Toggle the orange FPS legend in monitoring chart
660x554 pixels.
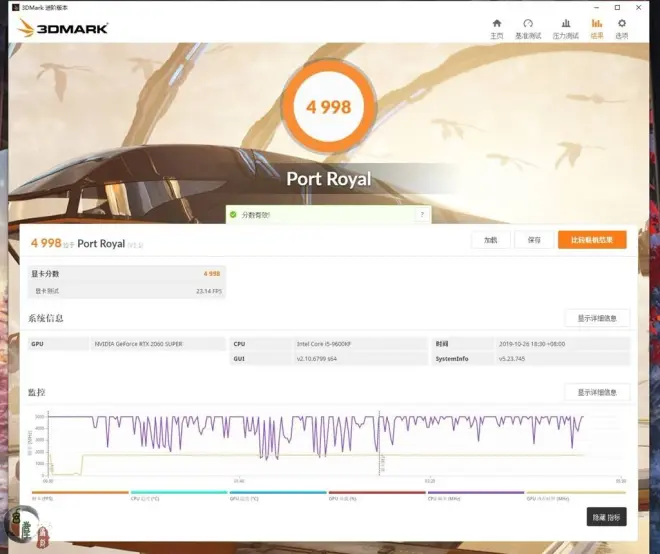pyautogui.click(x=80, y=493)
